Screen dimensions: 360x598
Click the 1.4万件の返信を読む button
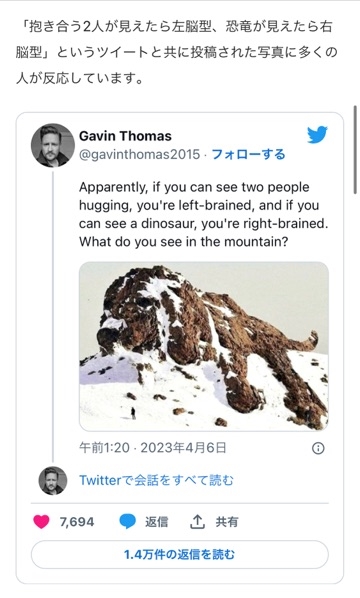pyautogui.click(x=180, y=555)
